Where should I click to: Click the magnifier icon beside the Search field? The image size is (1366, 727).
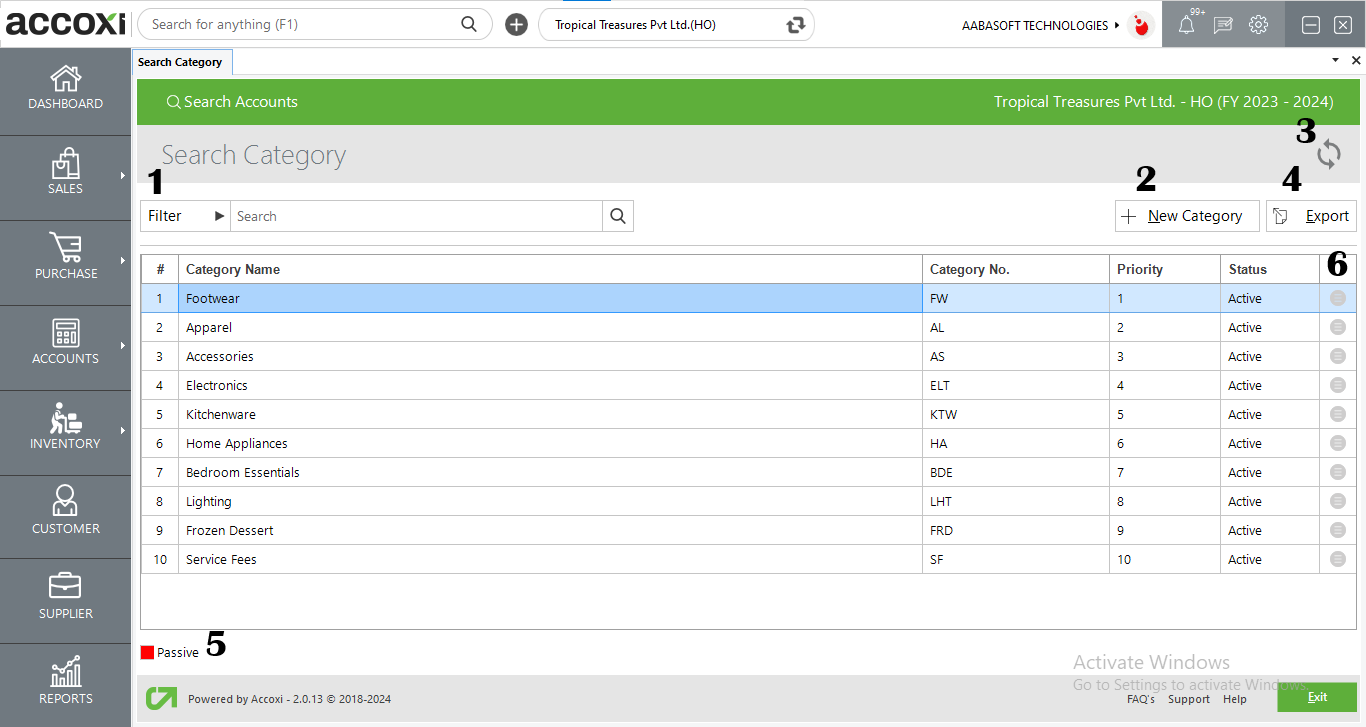(617, 215)
